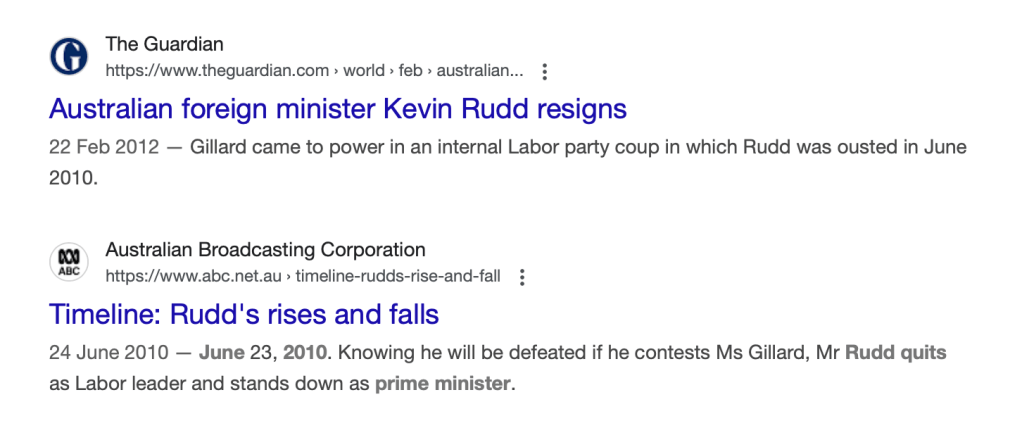
Task: Open 'Timeline: Rudd's rises and falls' link
Action: (244, 314)
